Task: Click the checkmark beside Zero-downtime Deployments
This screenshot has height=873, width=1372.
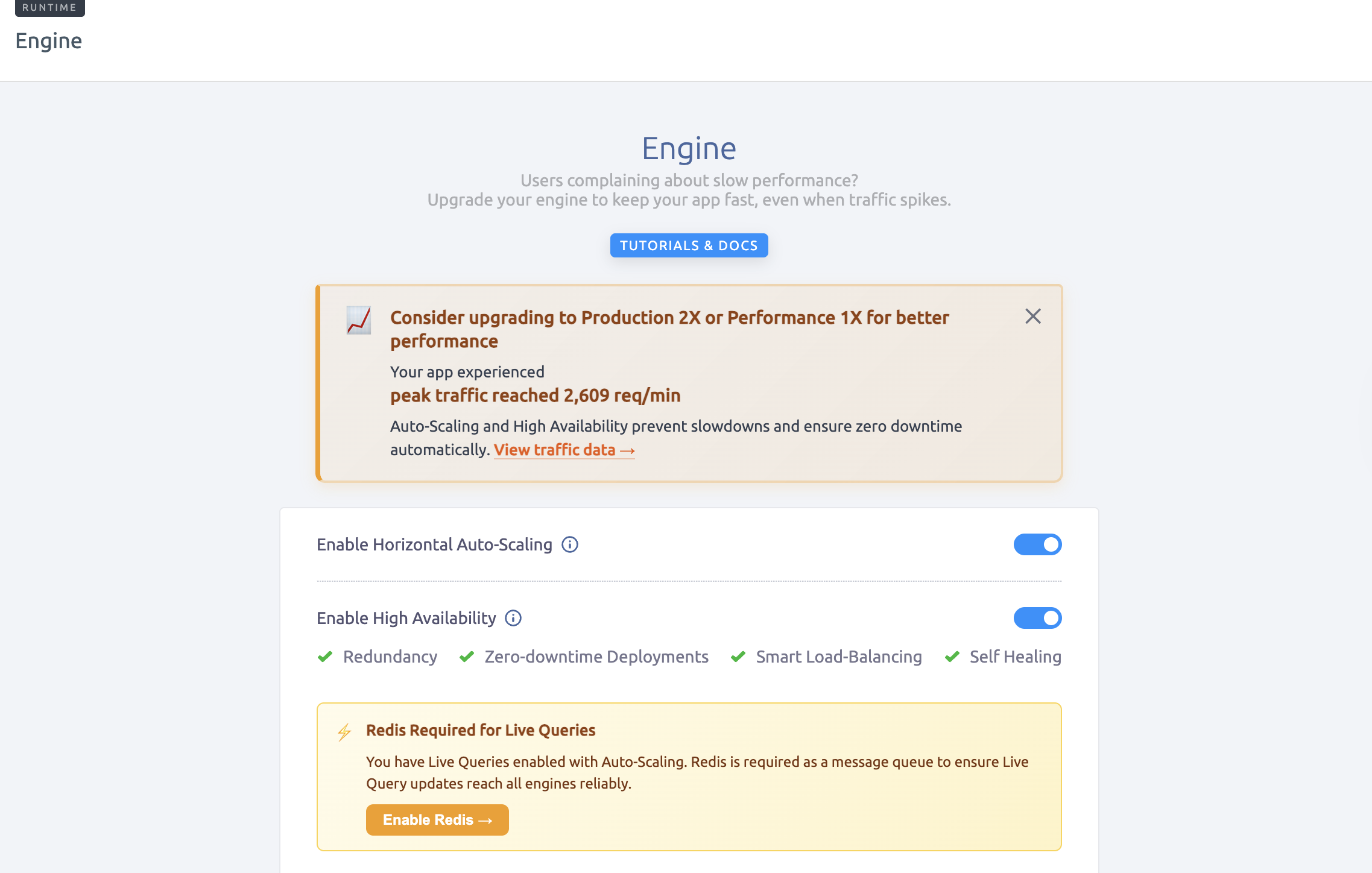Action: (x=467, y=657)
